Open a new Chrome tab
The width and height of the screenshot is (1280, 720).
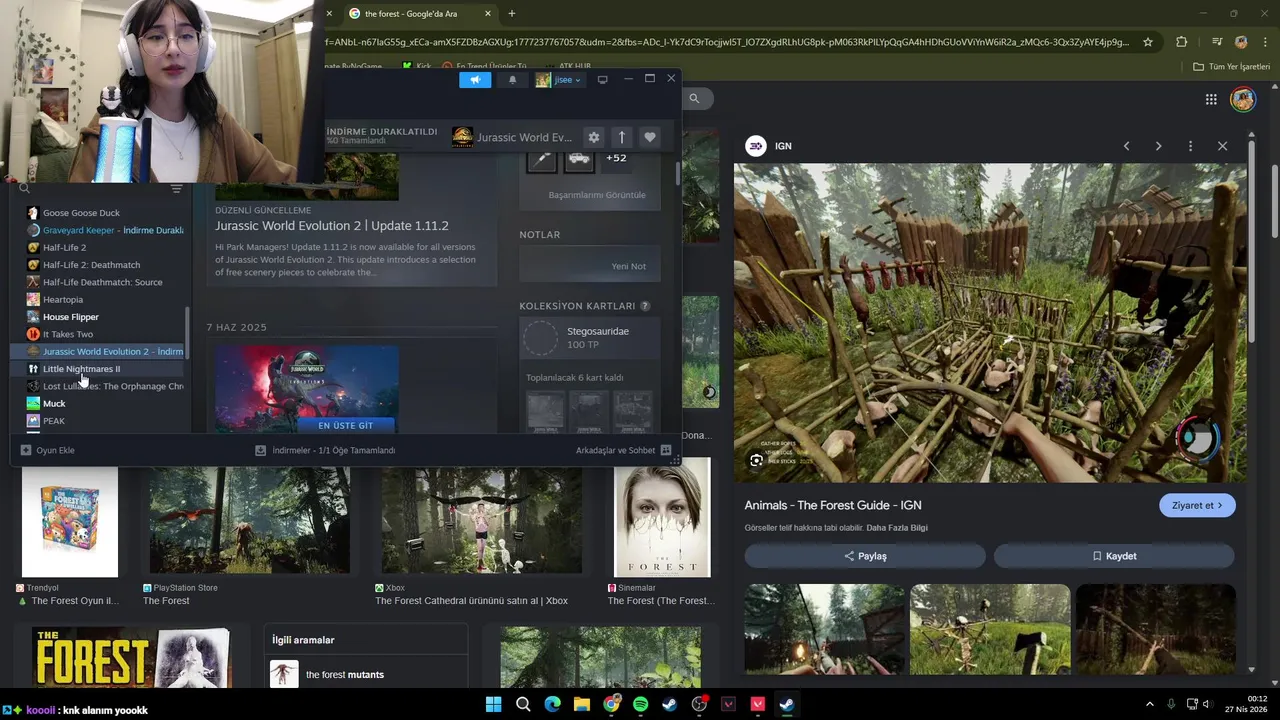tap(512, 13)
